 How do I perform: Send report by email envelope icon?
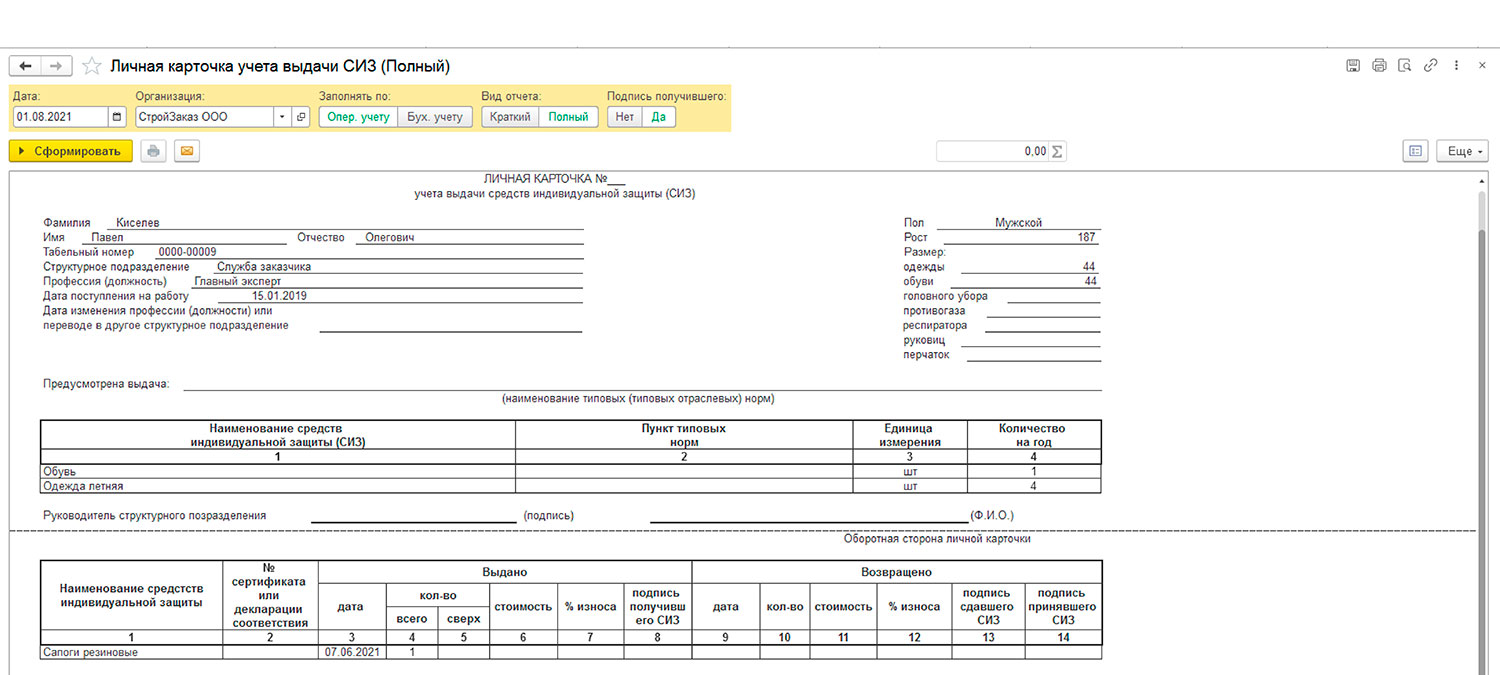(187, 151)
